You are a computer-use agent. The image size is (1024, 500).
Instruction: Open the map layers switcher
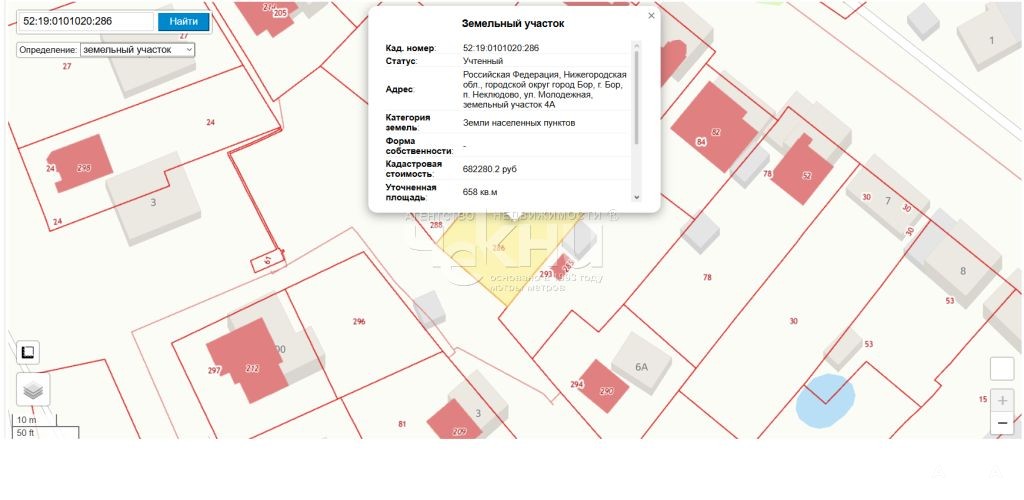click(33, 390)
